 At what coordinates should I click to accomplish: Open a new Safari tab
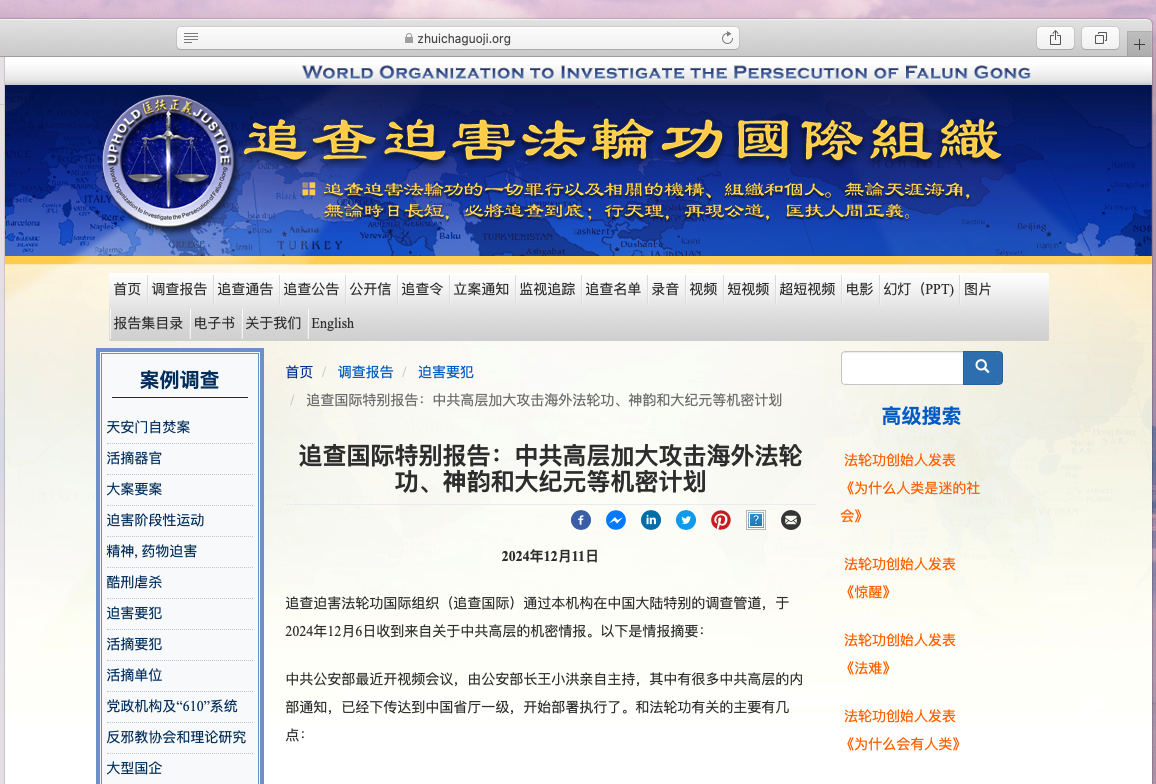tap(1140, 45)
